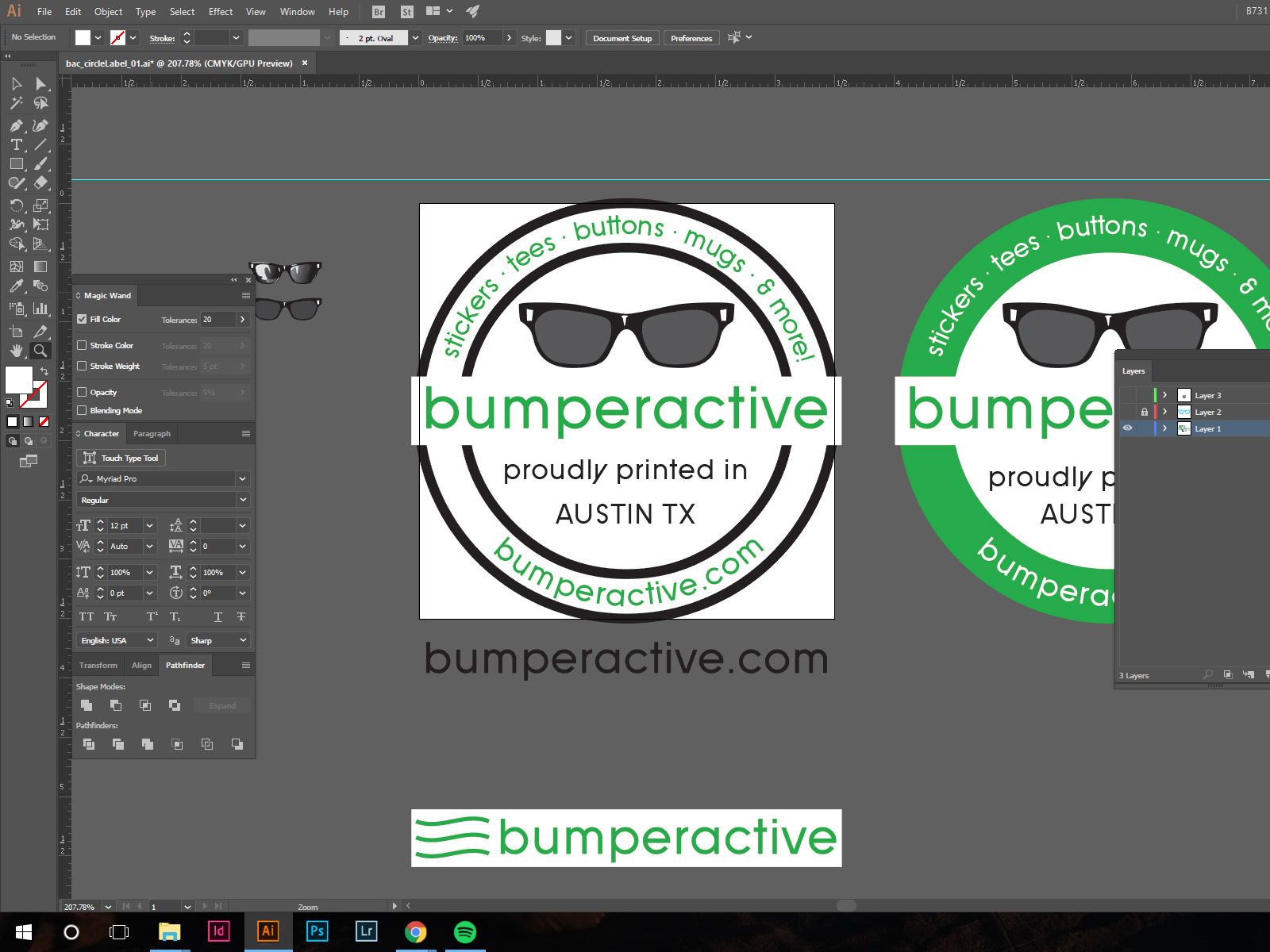Select the Selection tool arrow
This screenshot has height=952, width=1270.
click(16, 84)
